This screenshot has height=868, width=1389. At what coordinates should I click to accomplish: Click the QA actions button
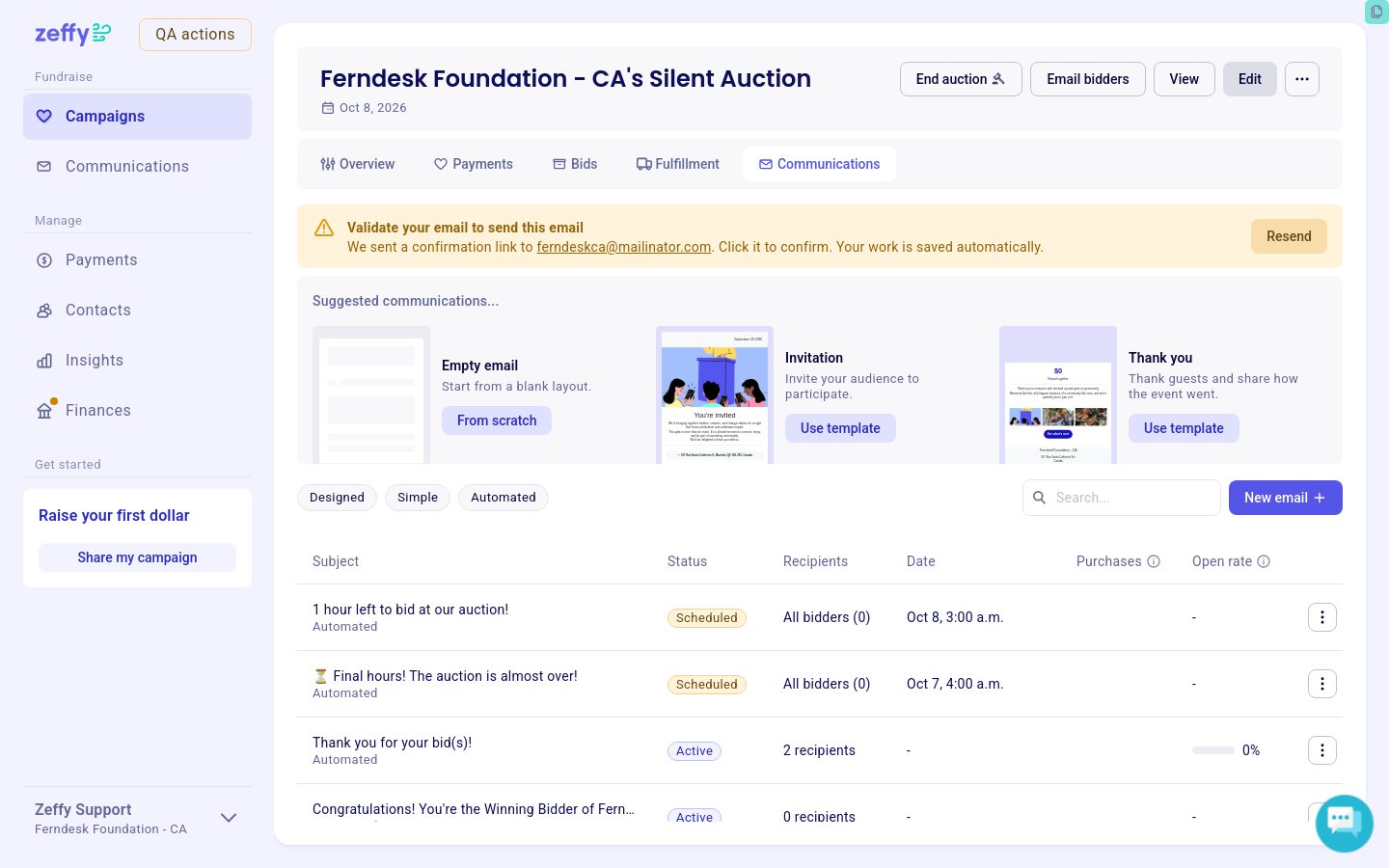coord(195,35)
